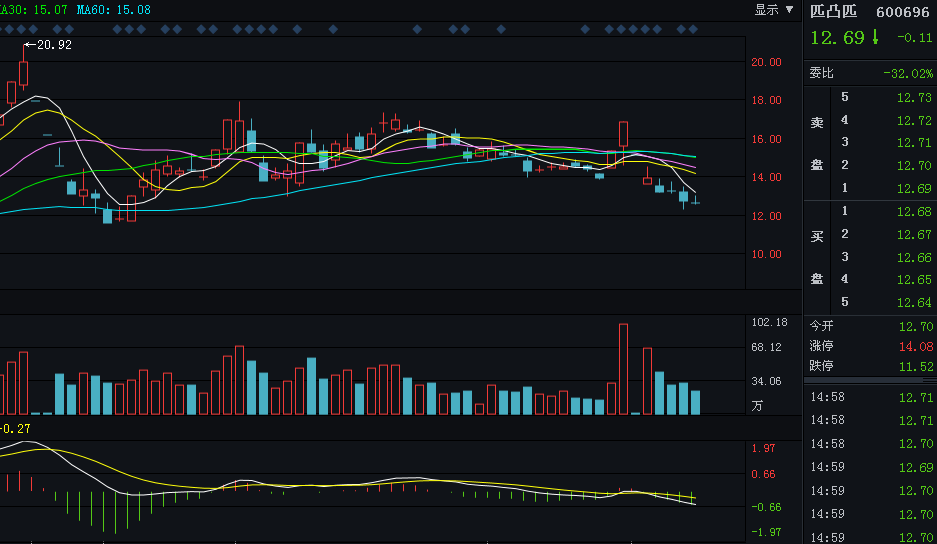Click the MACD value -0.27 label
The image size is (937, 544).
click(x=15, y=429)
